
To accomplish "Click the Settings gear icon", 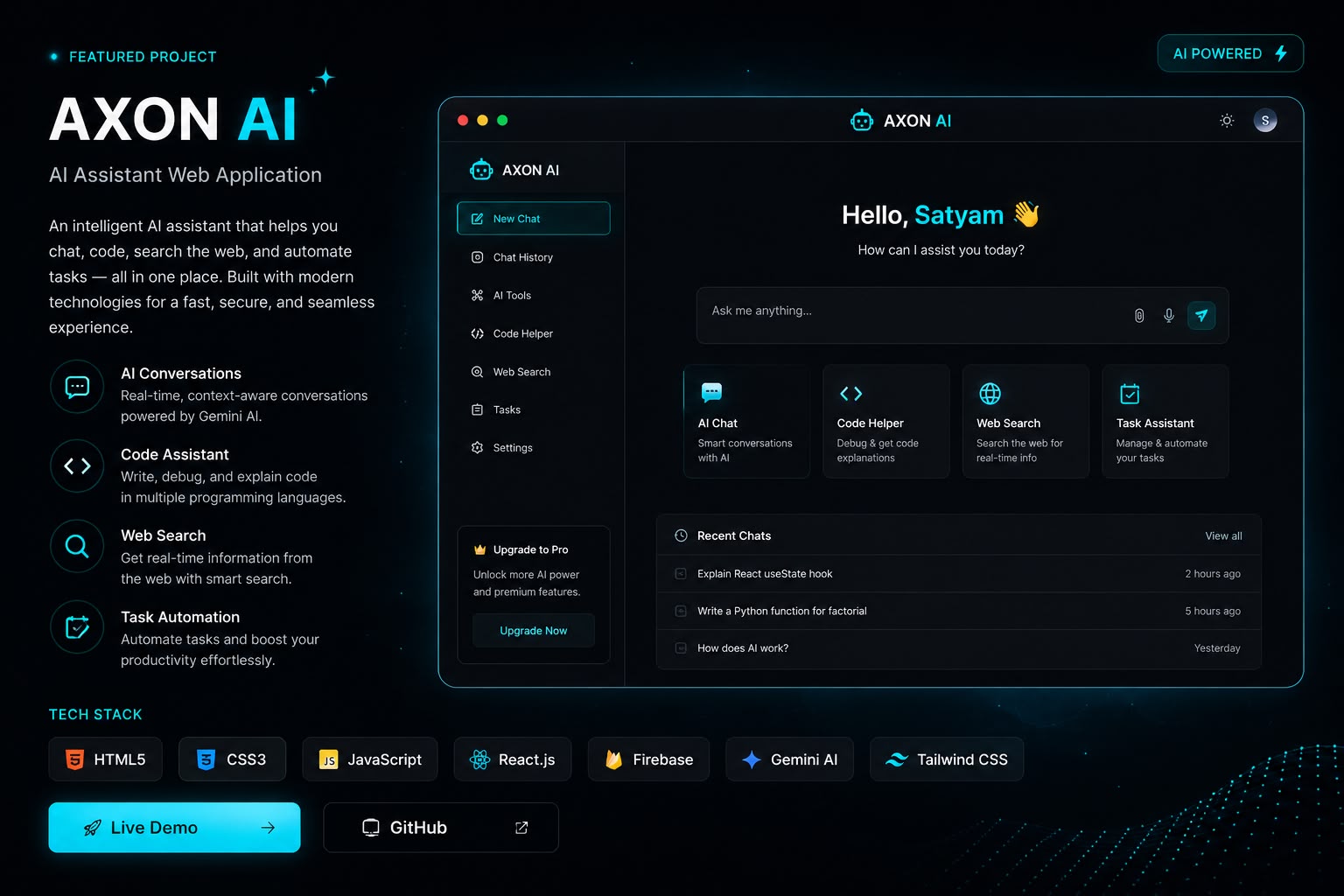I will pyautogui.click(x=477, y=447).
